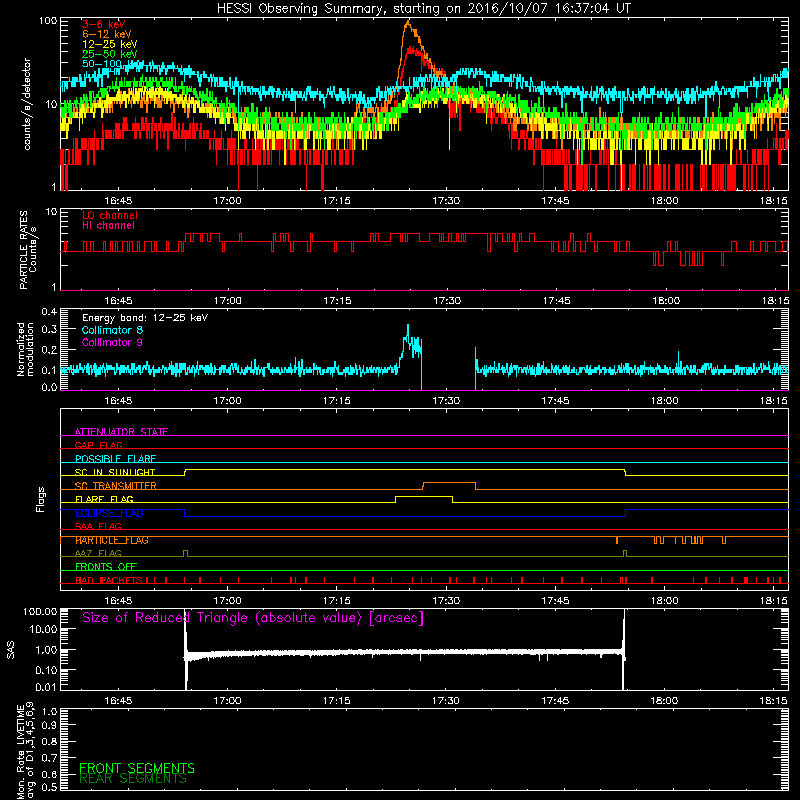Click the "PARTICLE FLAG" label

pos(112,540)
